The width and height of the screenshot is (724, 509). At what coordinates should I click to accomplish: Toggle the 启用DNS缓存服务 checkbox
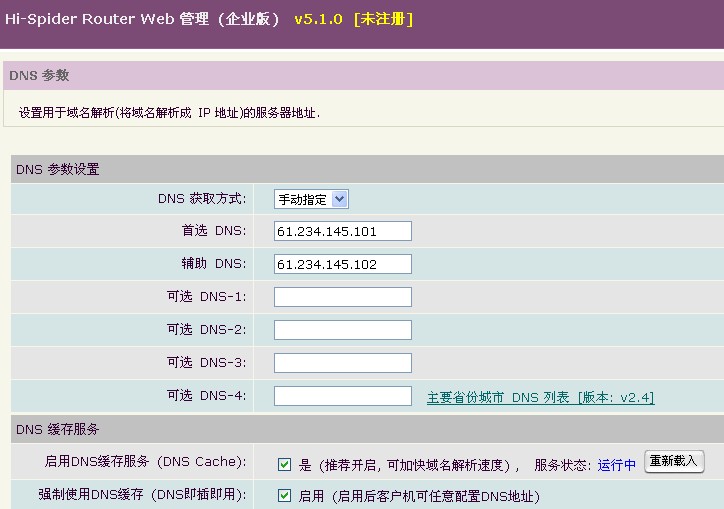tap(284, 464)
